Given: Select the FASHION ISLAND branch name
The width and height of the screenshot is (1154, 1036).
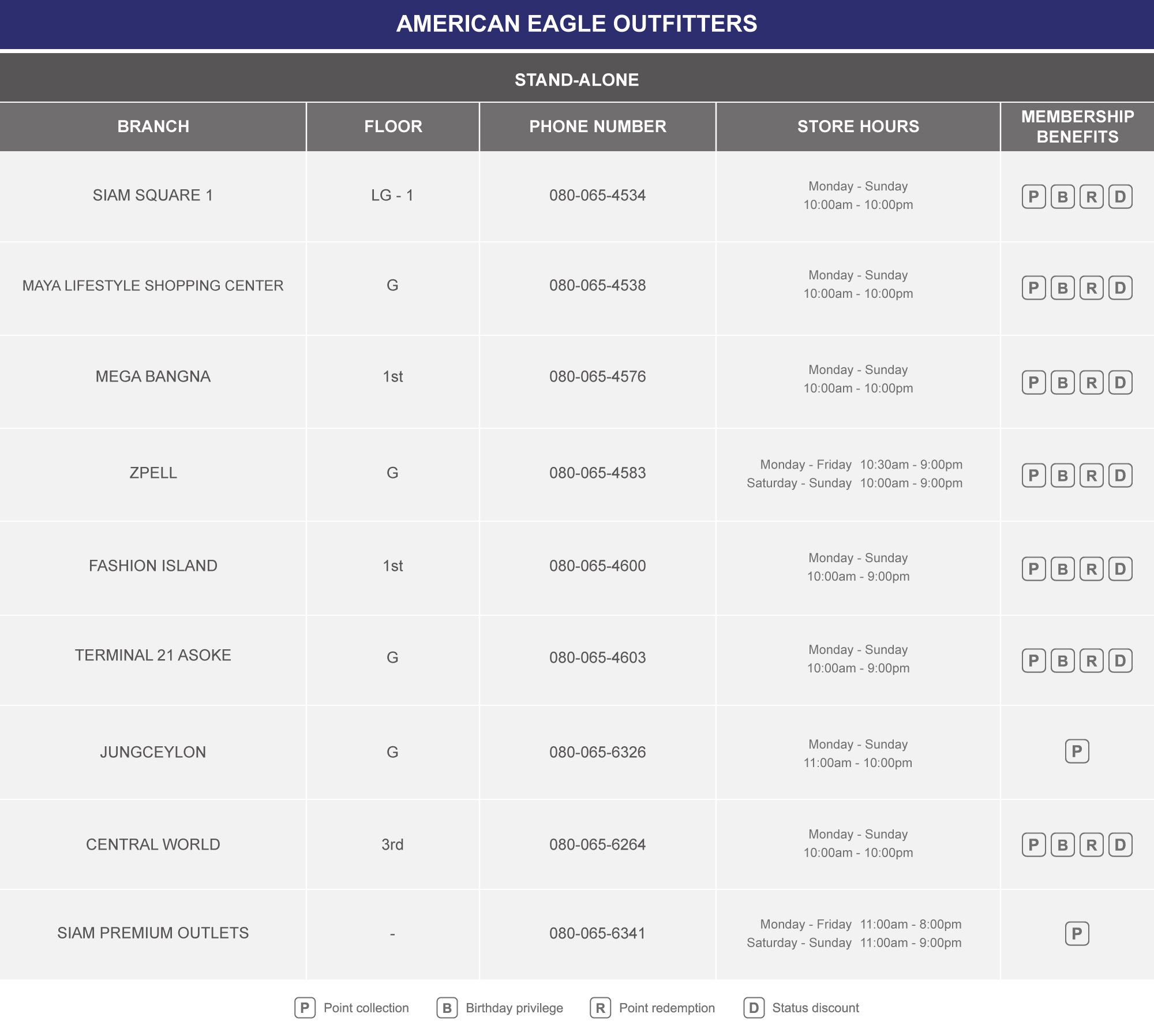Looking at the screenshot, I should (153, 566).
